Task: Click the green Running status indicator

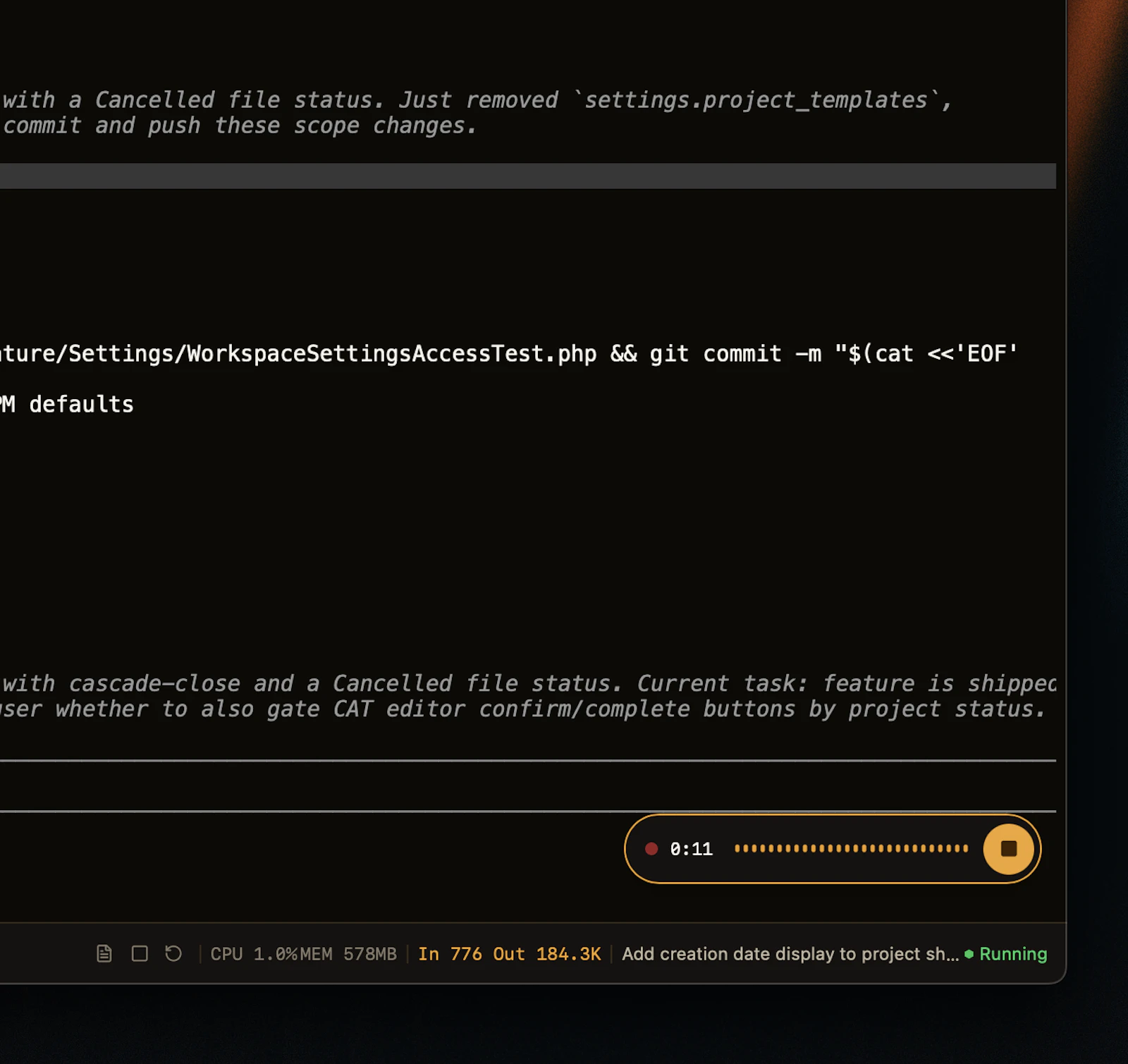Action: pos(1006,954)
